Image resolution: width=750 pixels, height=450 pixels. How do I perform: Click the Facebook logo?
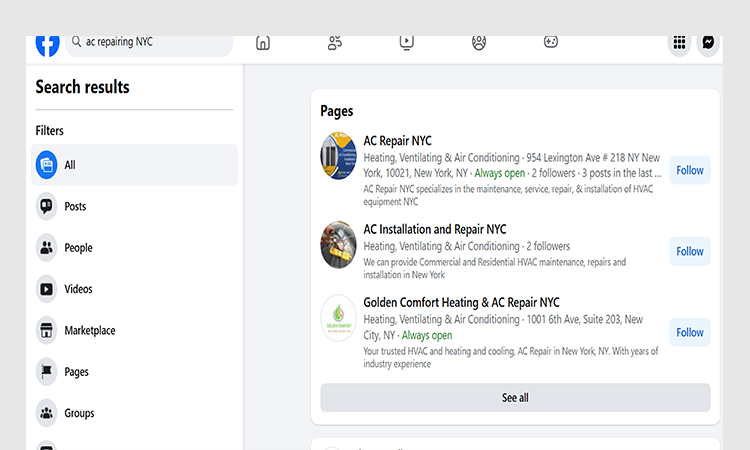(x=47, y=46)
